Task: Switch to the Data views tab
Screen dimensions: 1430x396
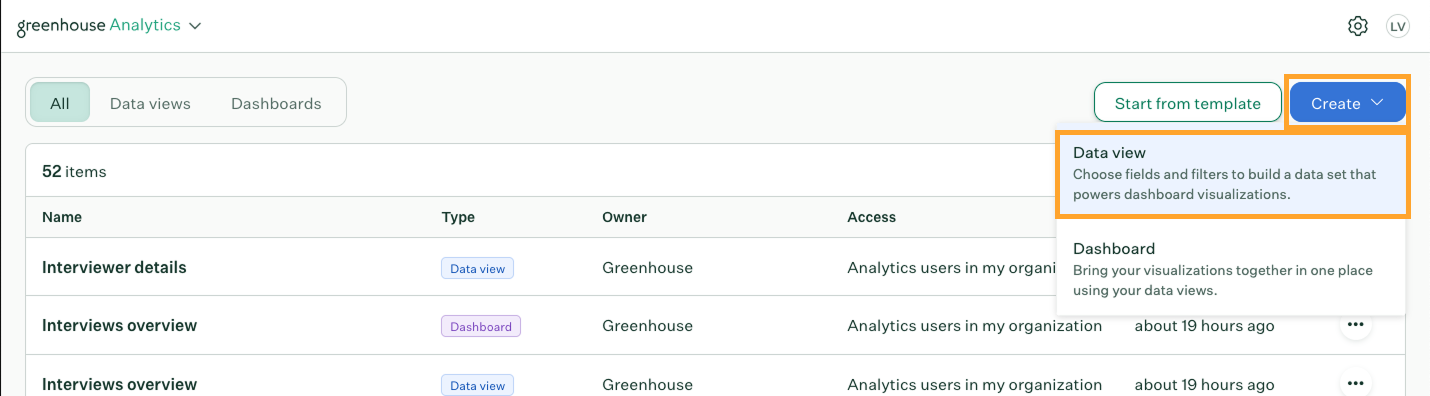Action: click(x=150, y=103)
